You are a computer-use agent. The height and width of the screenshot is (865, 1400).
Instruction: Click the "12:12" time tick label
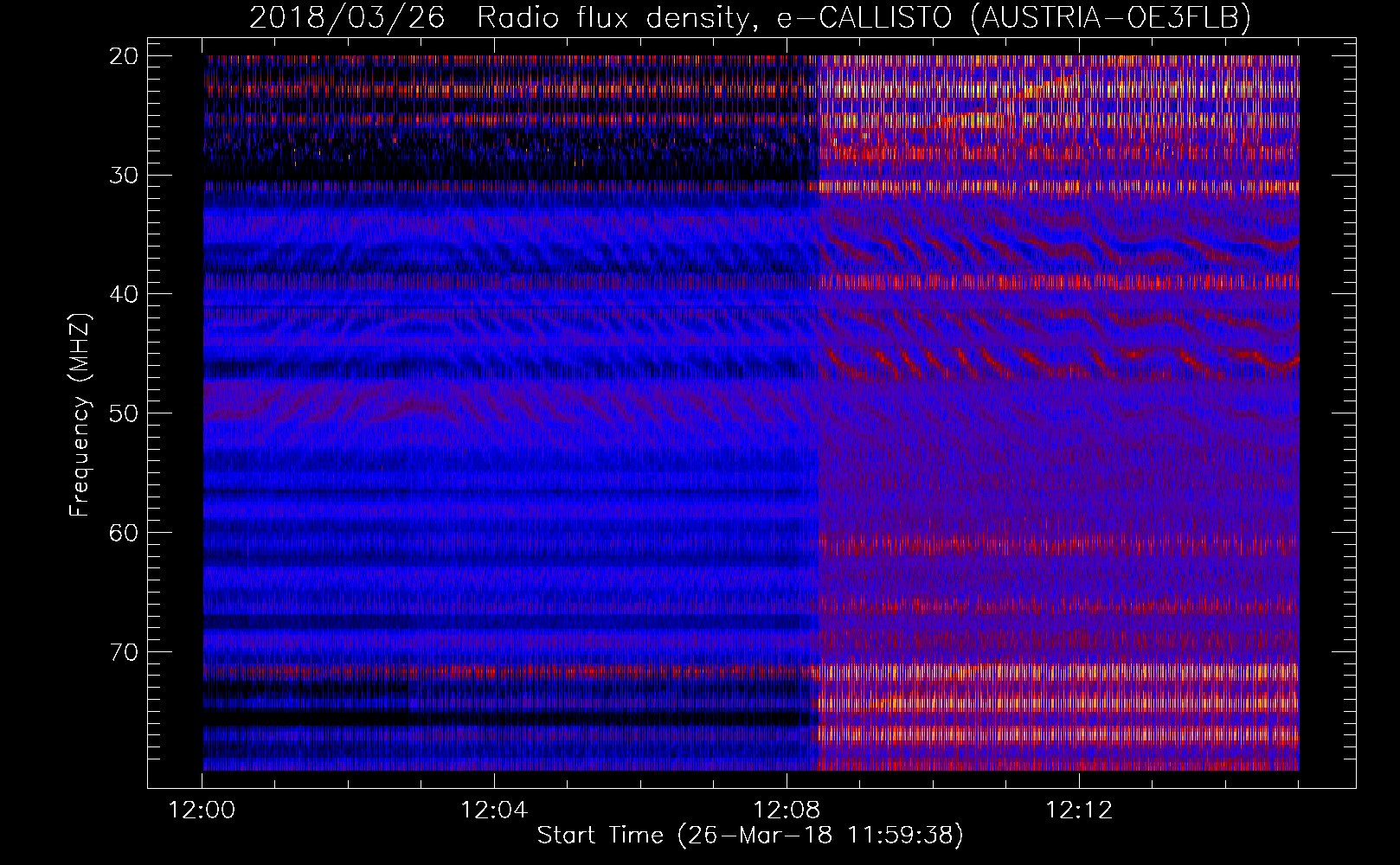pyautogui.click(x=1078, y=811)
